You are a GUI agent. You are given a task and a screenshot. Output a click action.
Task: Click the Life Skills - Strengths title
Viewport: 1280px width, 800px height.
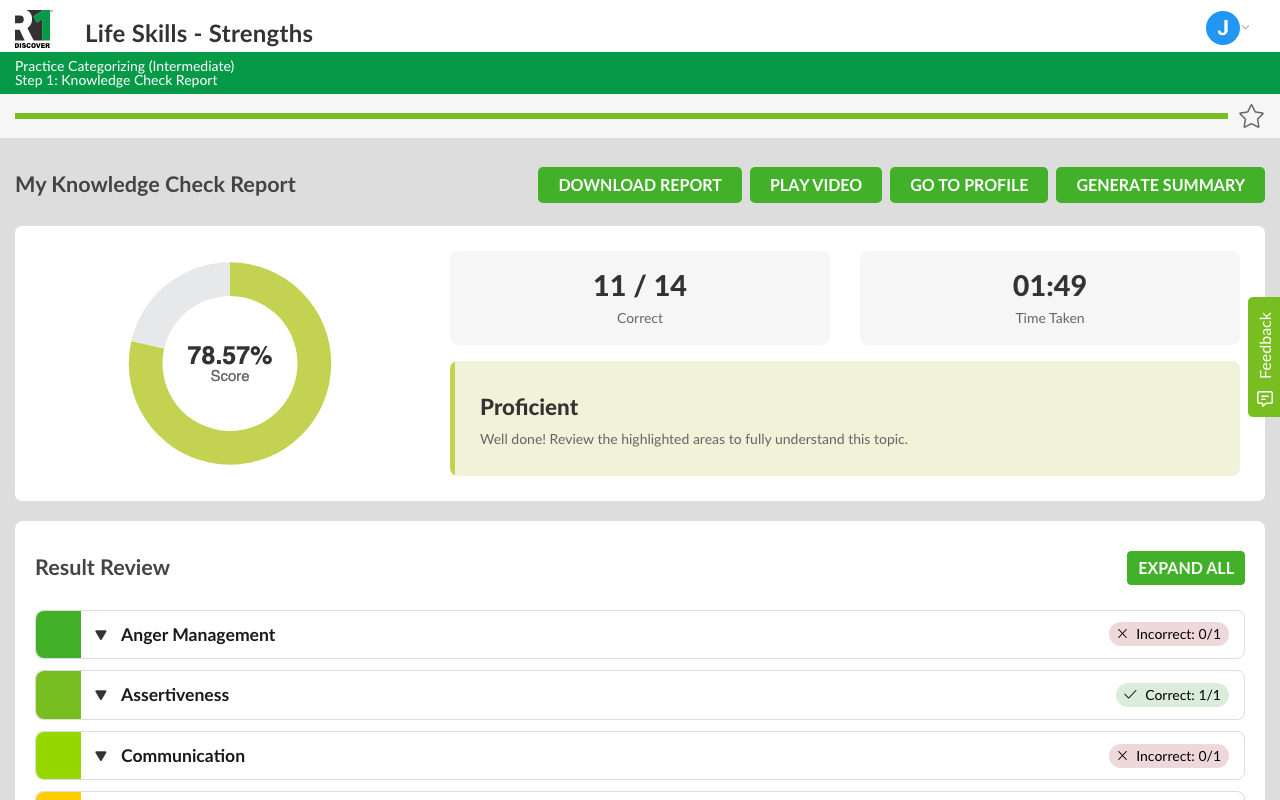199,33
